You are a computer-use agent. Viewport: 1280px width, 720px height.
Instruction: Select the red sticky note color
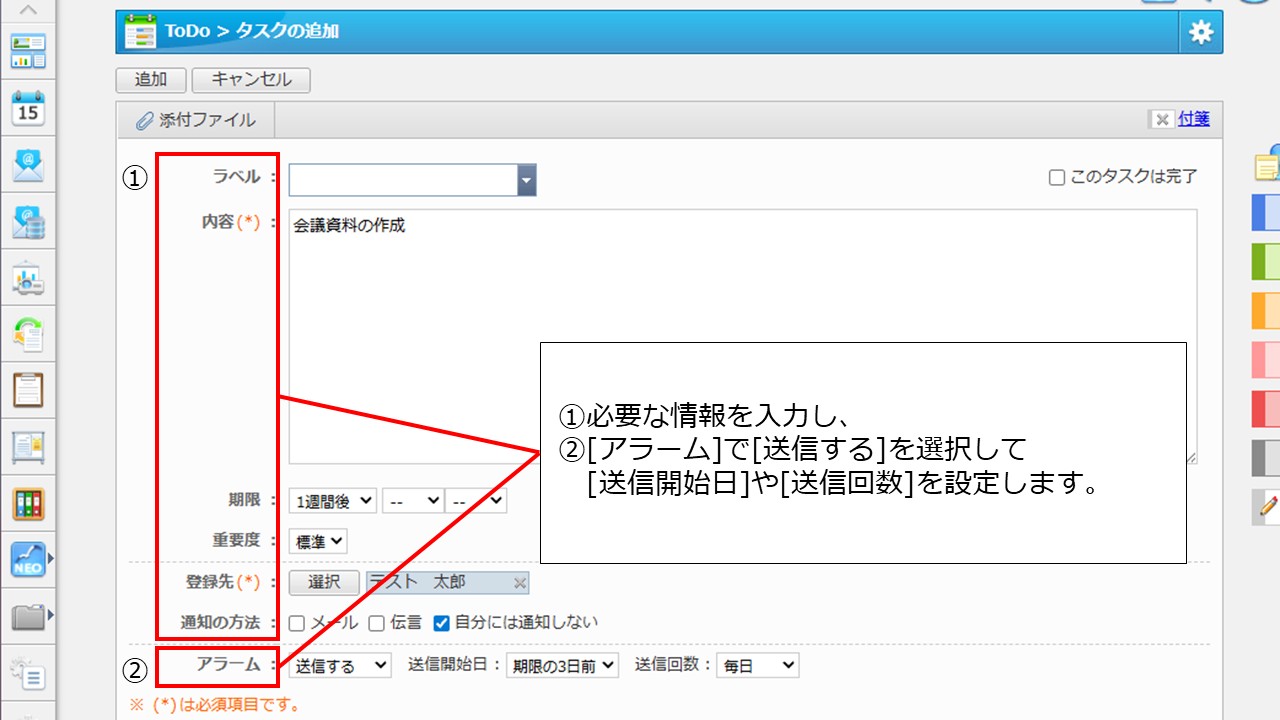(1266, 408)
